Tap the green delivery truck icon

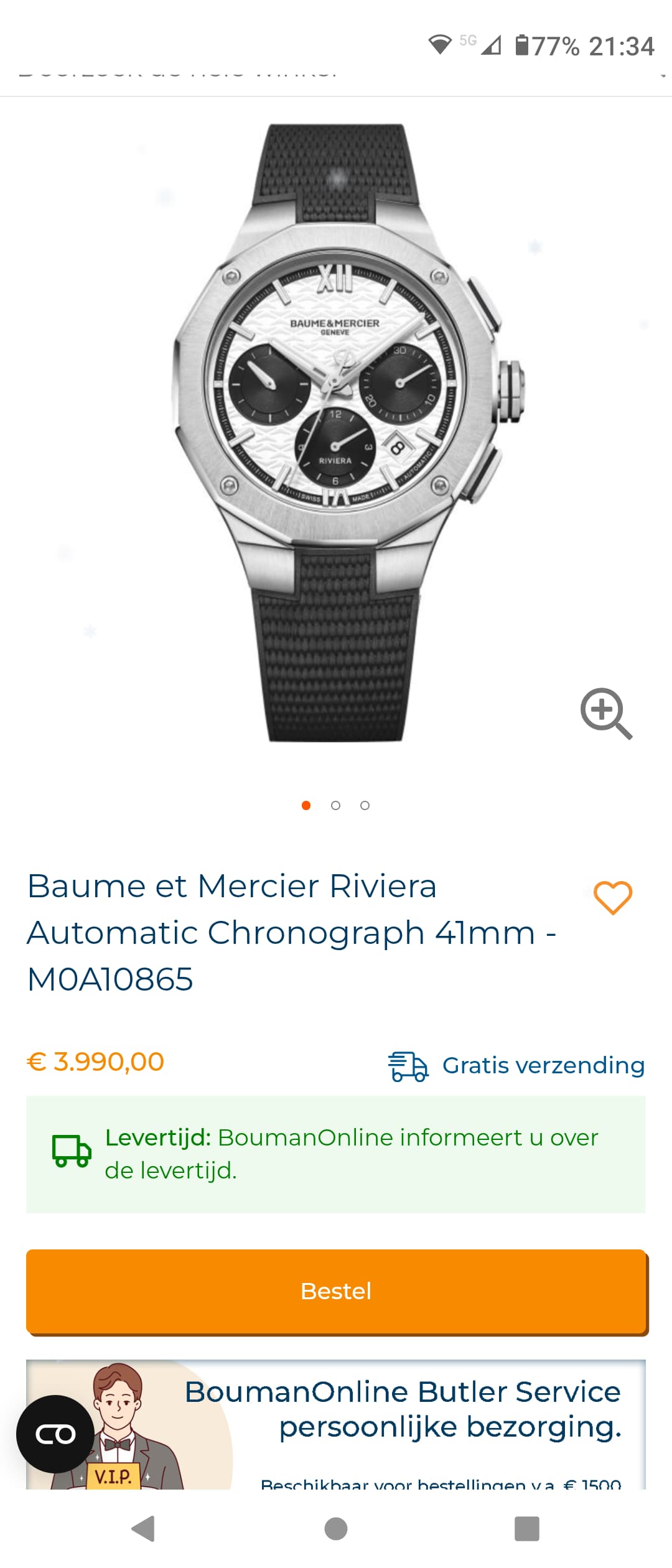(72, 1151)
